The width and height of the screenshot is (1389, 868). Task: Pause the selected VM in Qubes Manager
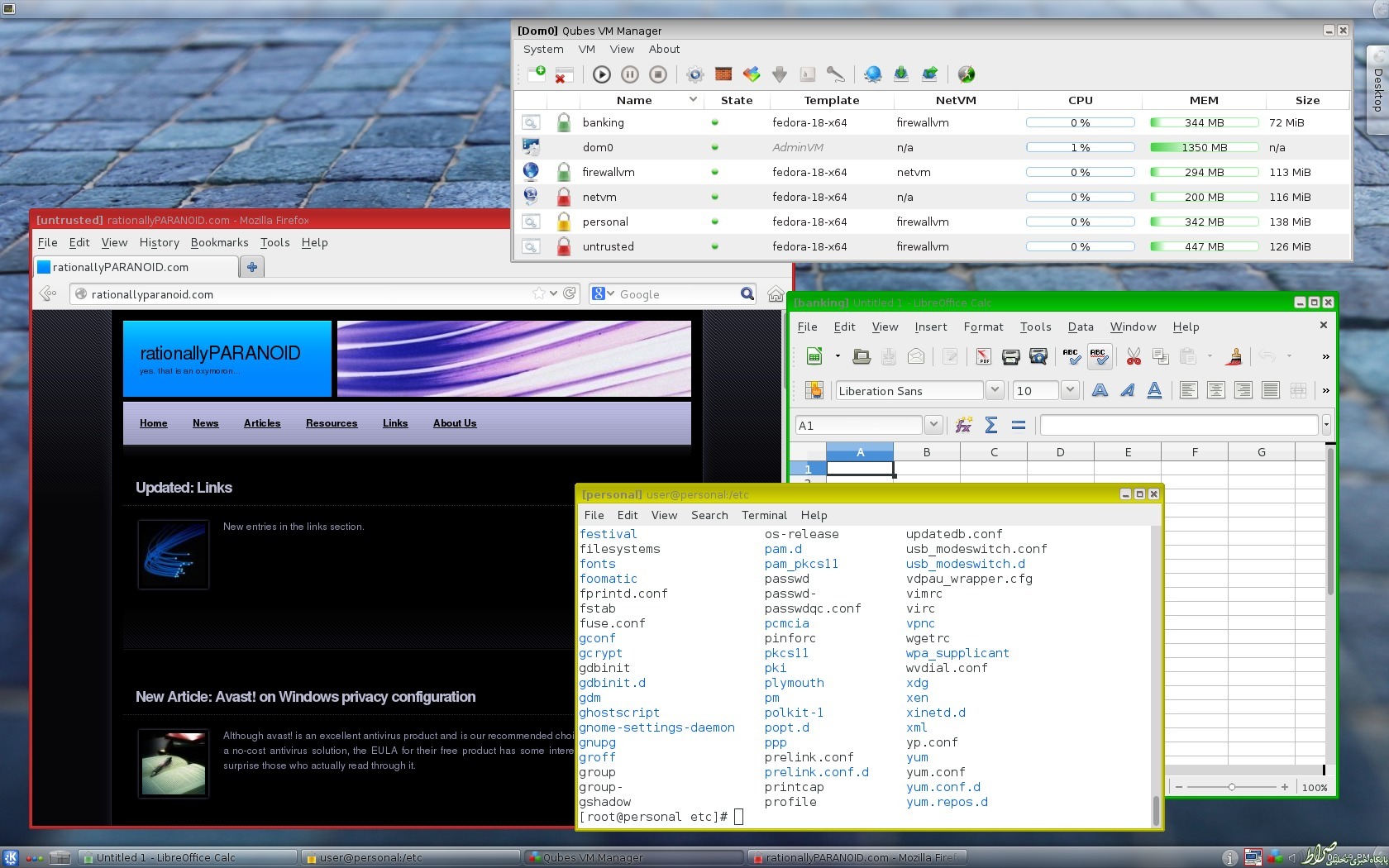click(630, 74)
